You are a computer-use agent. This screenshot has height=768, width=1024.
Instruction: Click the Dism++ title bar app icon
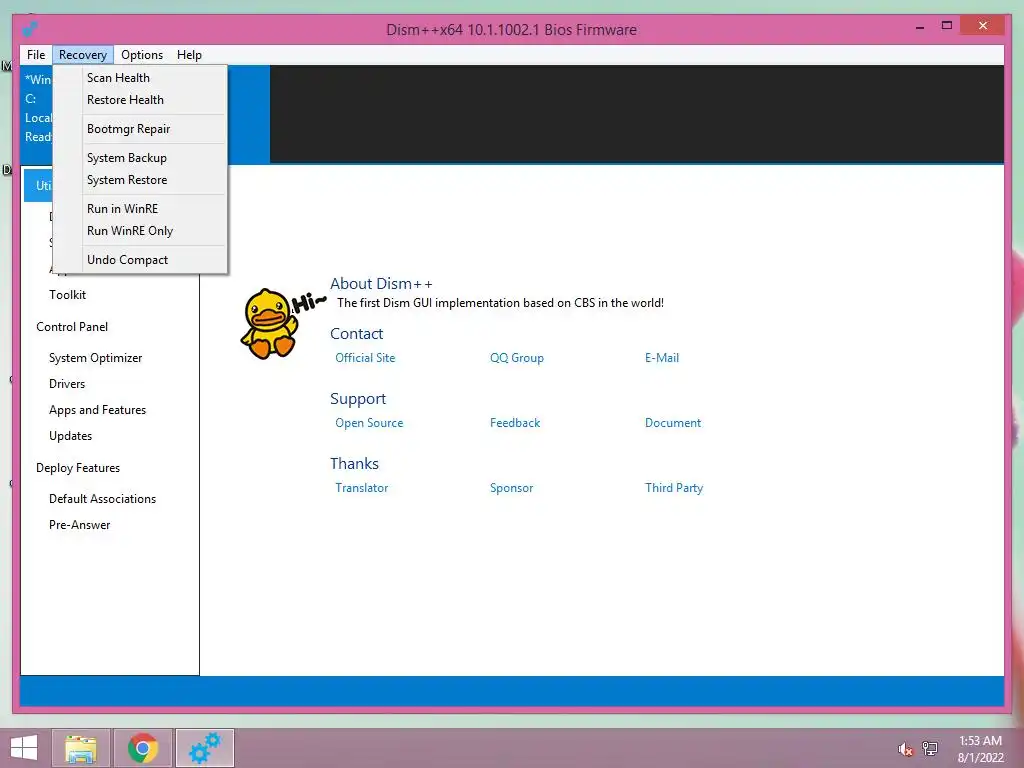pos(29,29)
